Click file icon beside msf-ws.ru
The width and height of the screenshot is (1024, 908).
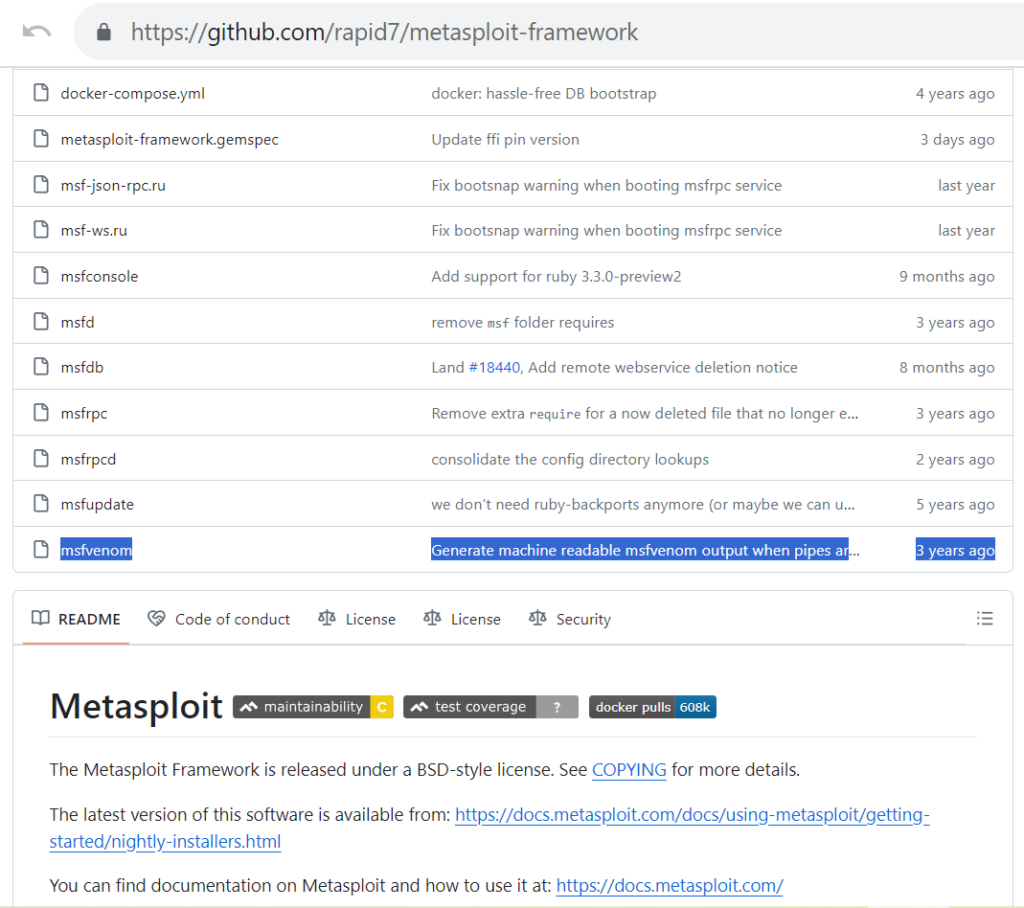coord(41,230)
